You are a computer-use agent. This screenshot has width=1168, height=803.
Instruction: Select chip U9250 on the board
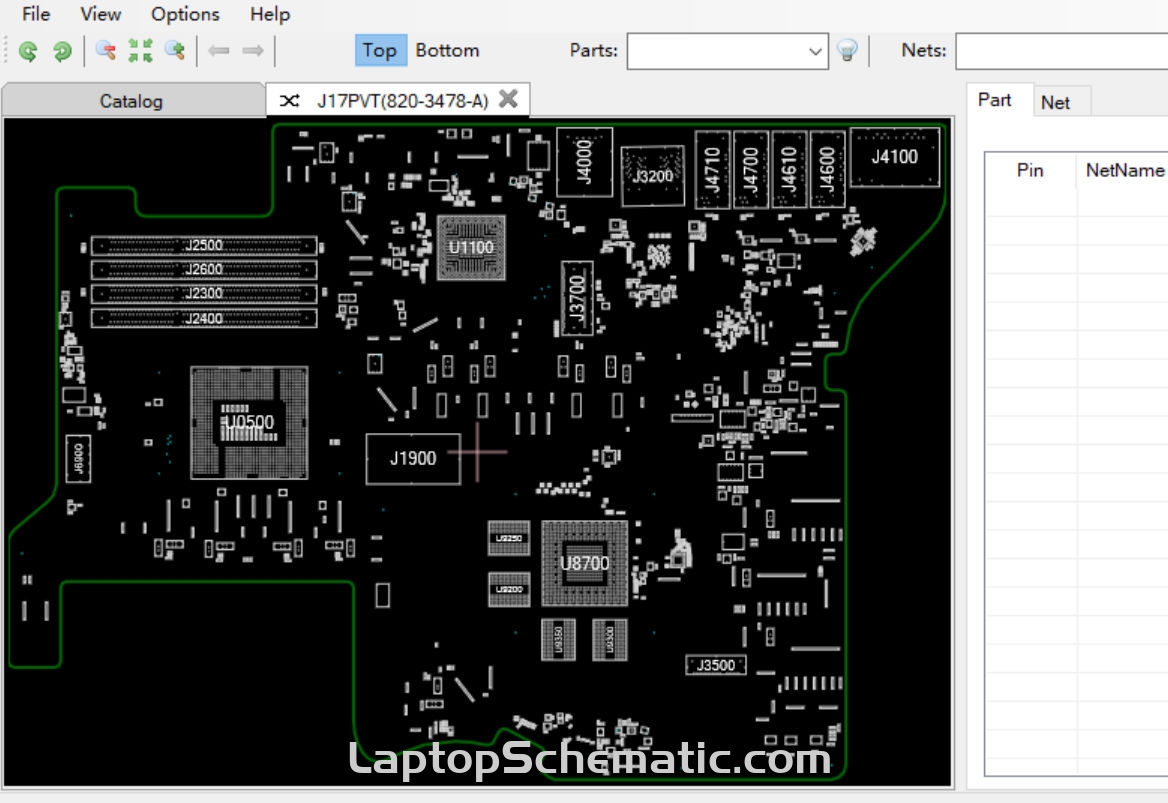tap(509, 539)
